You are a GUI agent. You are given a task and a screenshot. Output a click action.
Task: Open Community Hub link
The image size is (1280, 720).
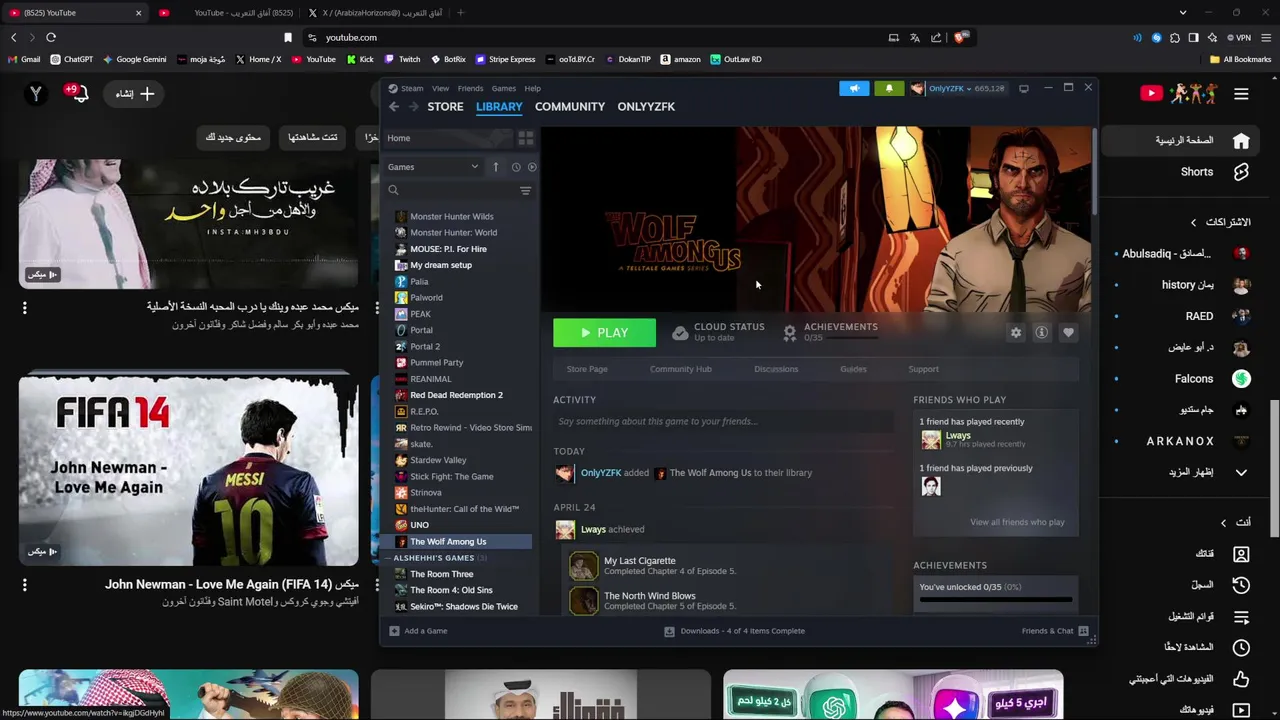click(x=681, y=369)
